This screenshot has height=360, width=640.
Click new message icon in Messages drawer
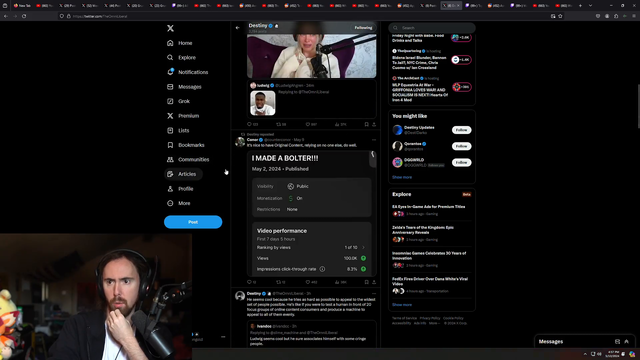tap(617, 342)
